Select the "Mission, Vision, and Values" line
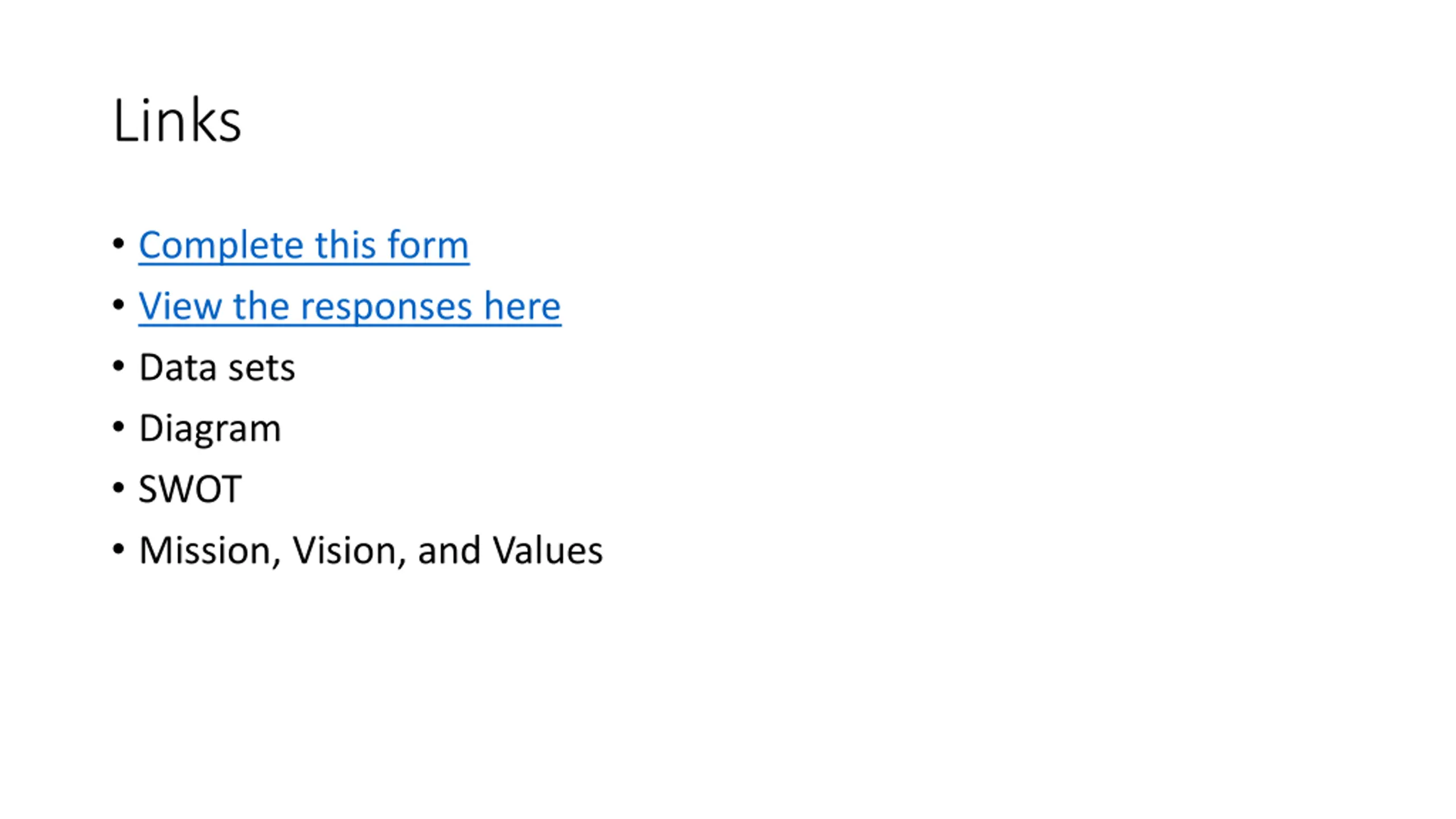Image resolution: width=1456 pixels, height=819 pixels. [371, 550]
